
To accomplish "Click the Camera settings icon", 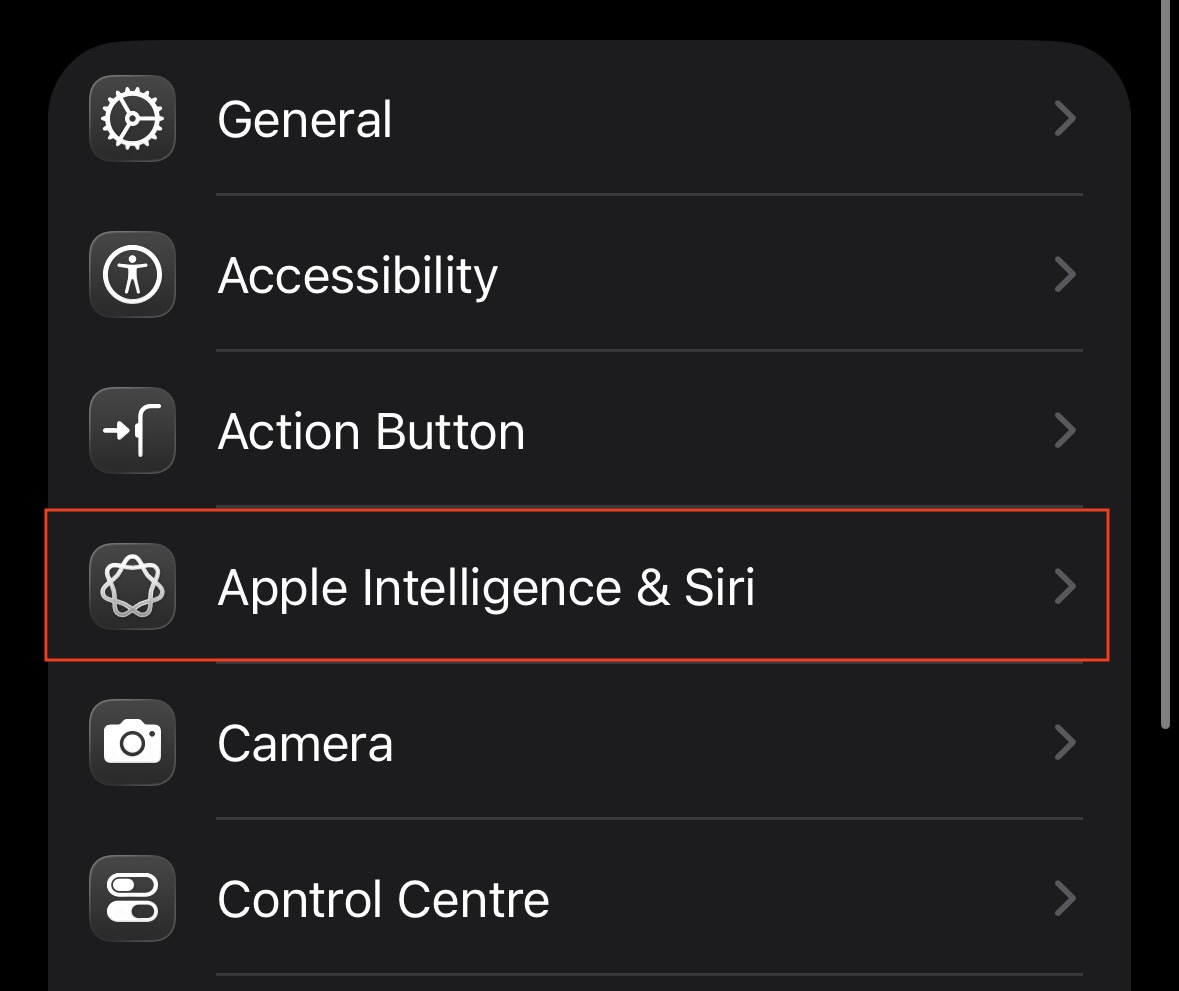I will 132,743.
